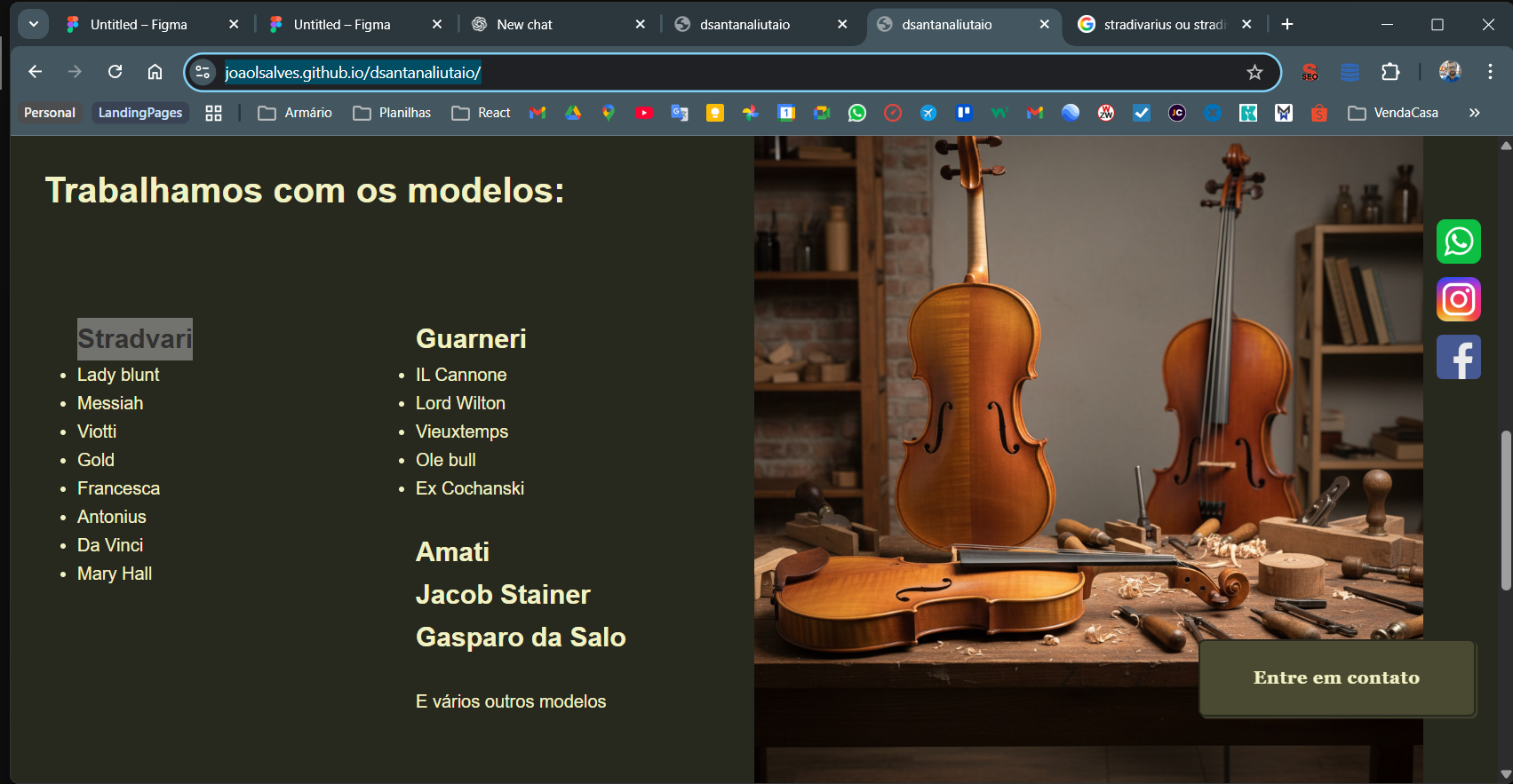Select the LandingPages bookmark group
Viewport: 1513px width, 784px height.
tap(140, 113)
